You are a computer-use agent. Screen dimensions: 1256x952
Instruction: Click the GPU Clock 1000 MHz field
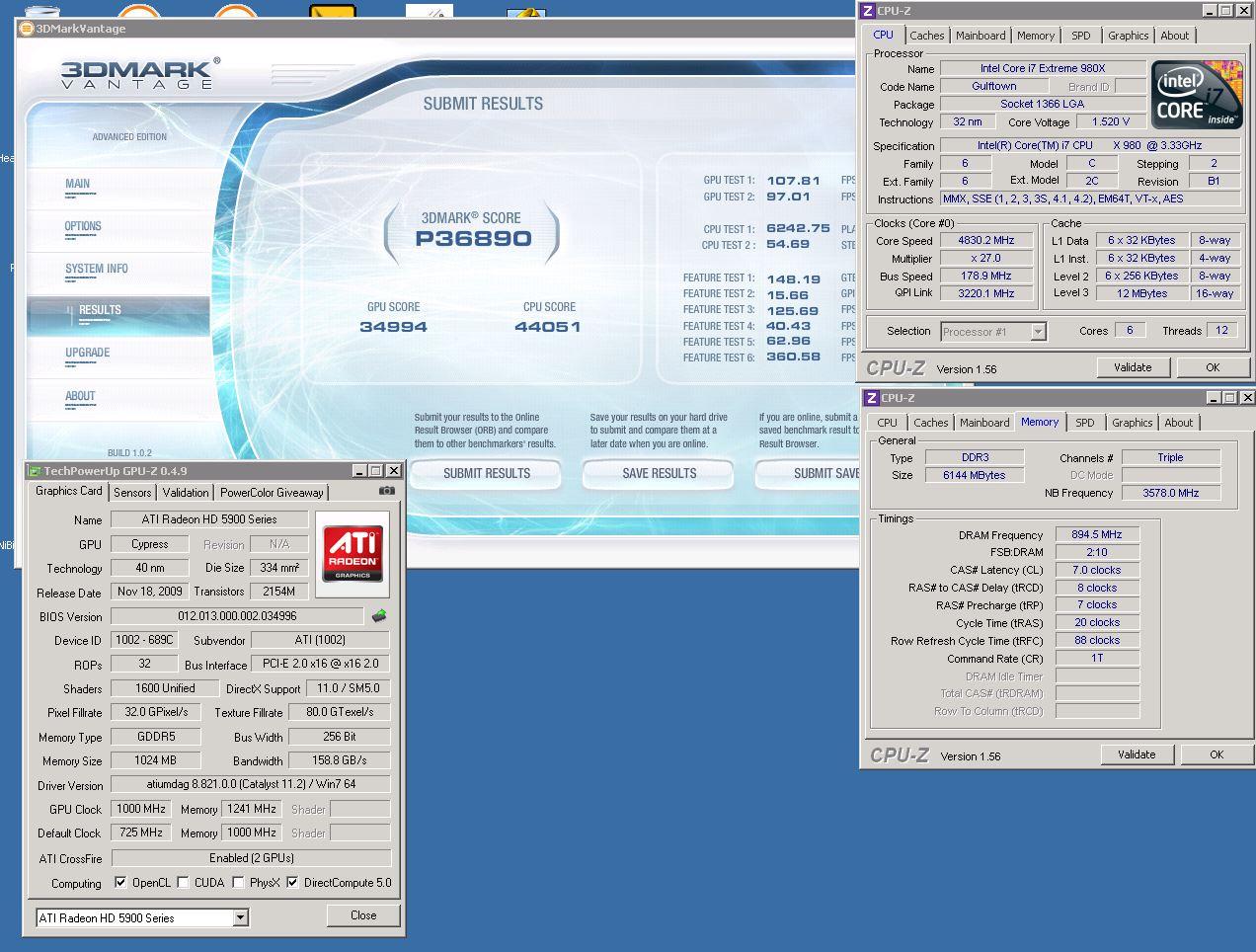tap(142, 809)
